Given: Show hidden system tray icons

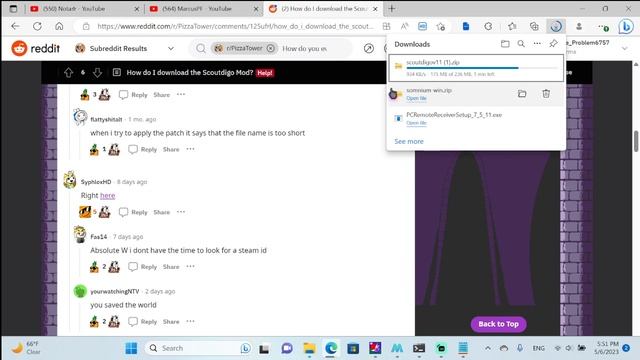Looking at the screenshot, I should (x=488, y=348).
